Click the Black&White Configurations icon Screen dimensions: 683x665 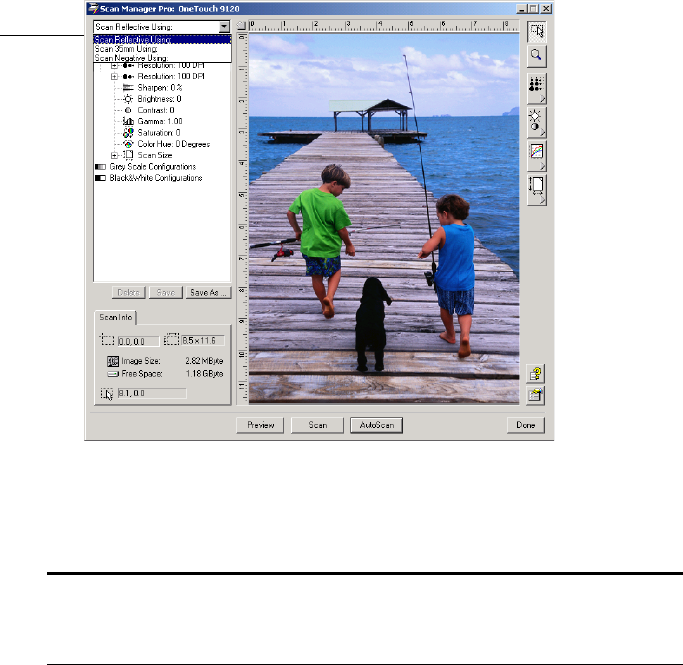101,178
